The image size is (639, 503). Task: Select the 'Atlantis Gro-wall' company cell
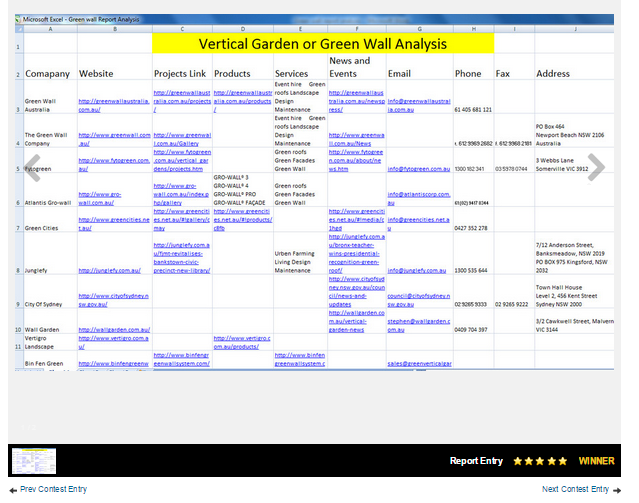[x=51, y=190]
